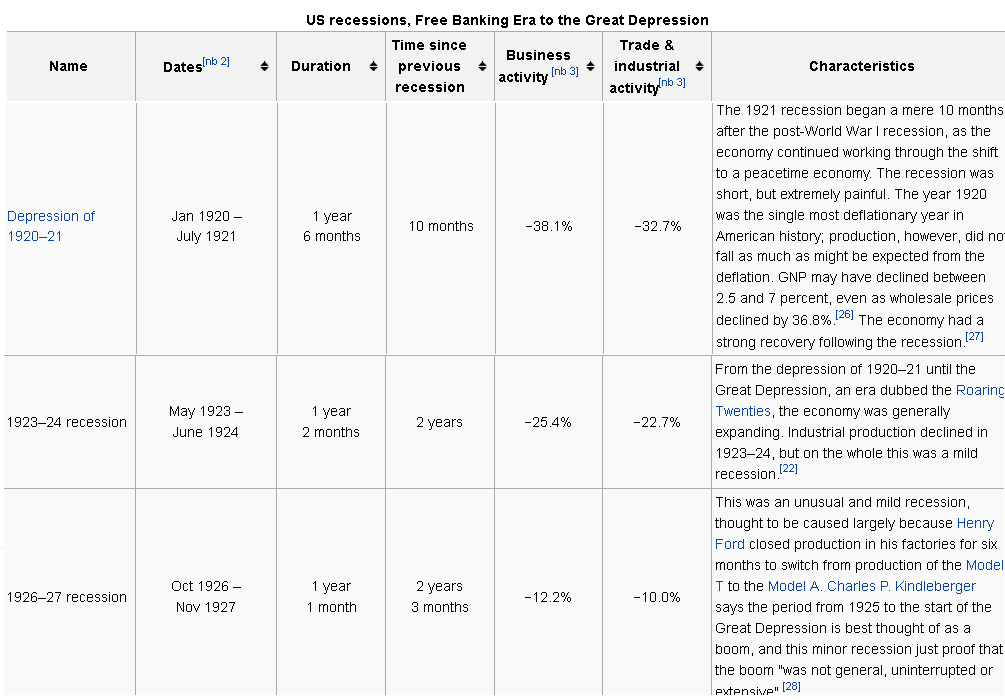Click the Name column header
The height and width of the screenshot is (700, 1005).
coord(68,66)
